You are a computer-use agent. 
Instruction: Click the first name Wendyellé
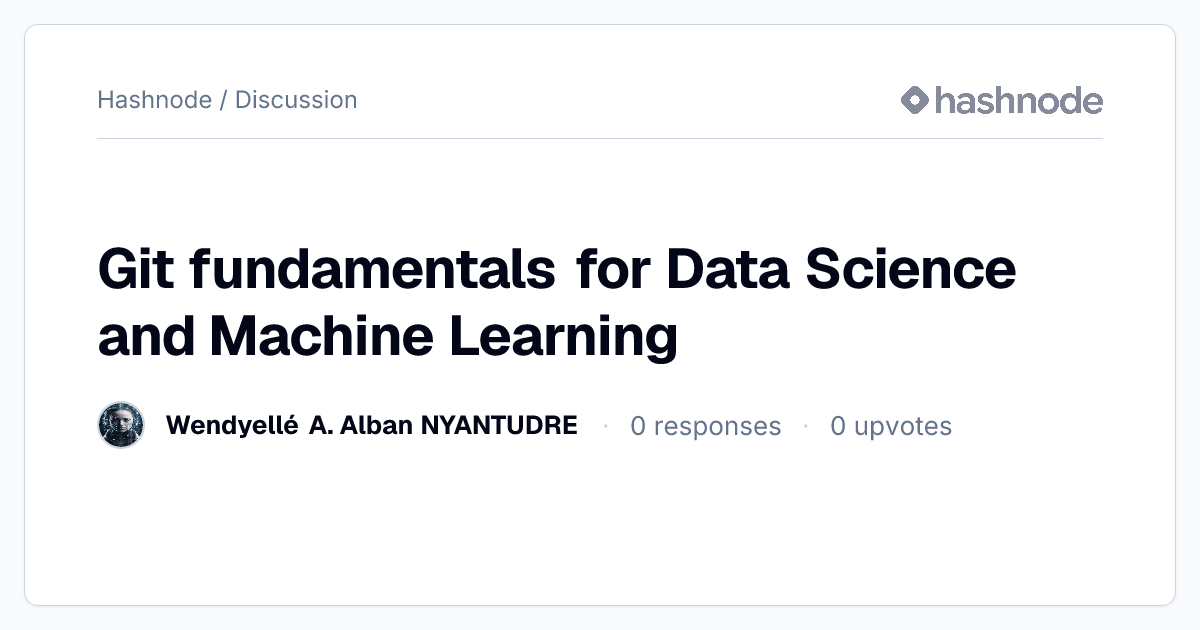(x=232, y=426)
